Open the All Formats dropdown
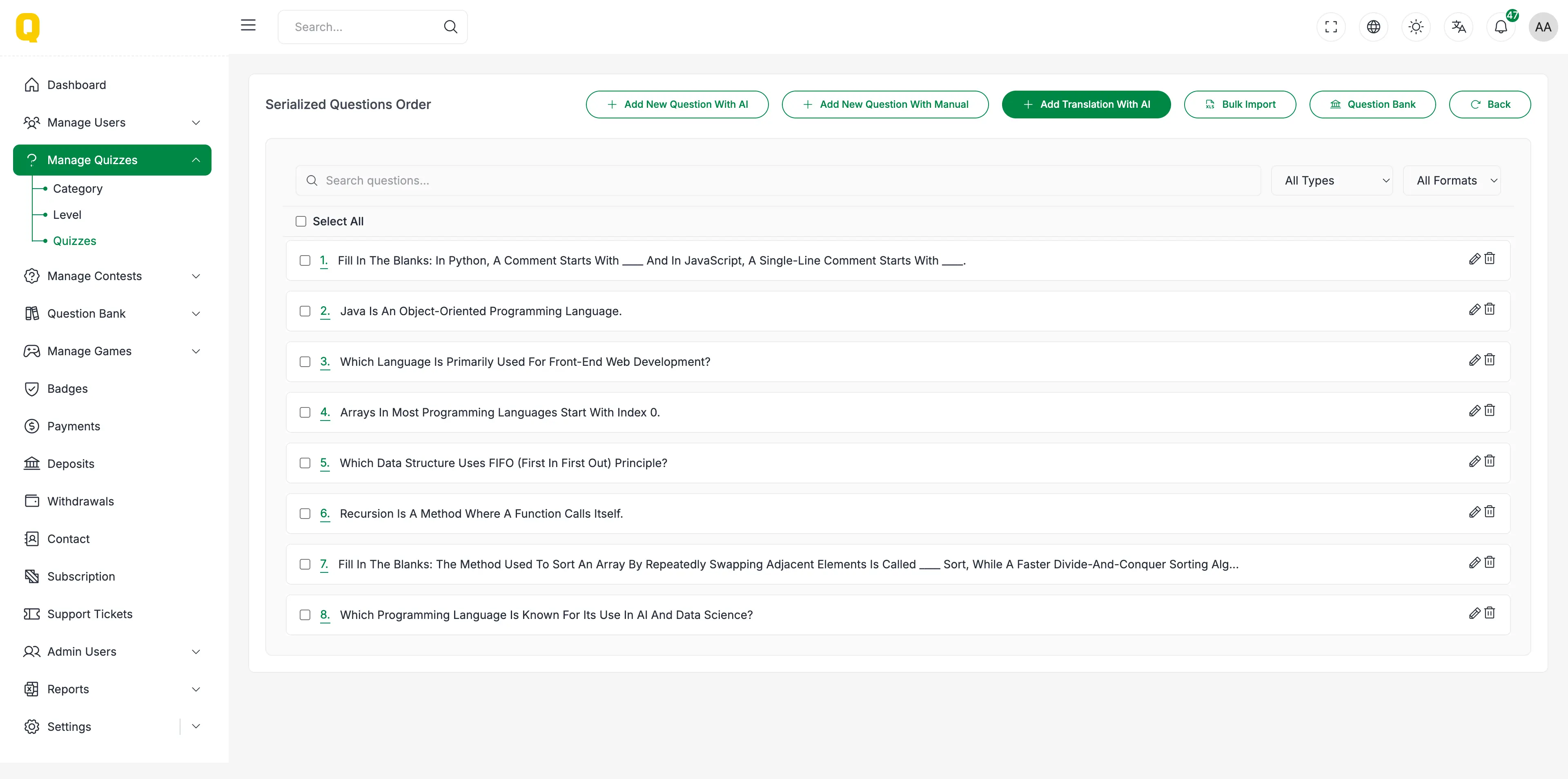The image size is (1568, 779). (x=1452, y=181)
